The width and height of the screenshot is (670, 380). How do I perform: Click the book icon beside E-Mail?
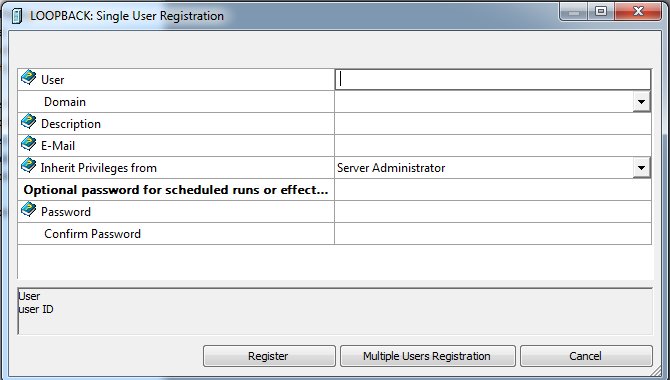click(28, 144)
